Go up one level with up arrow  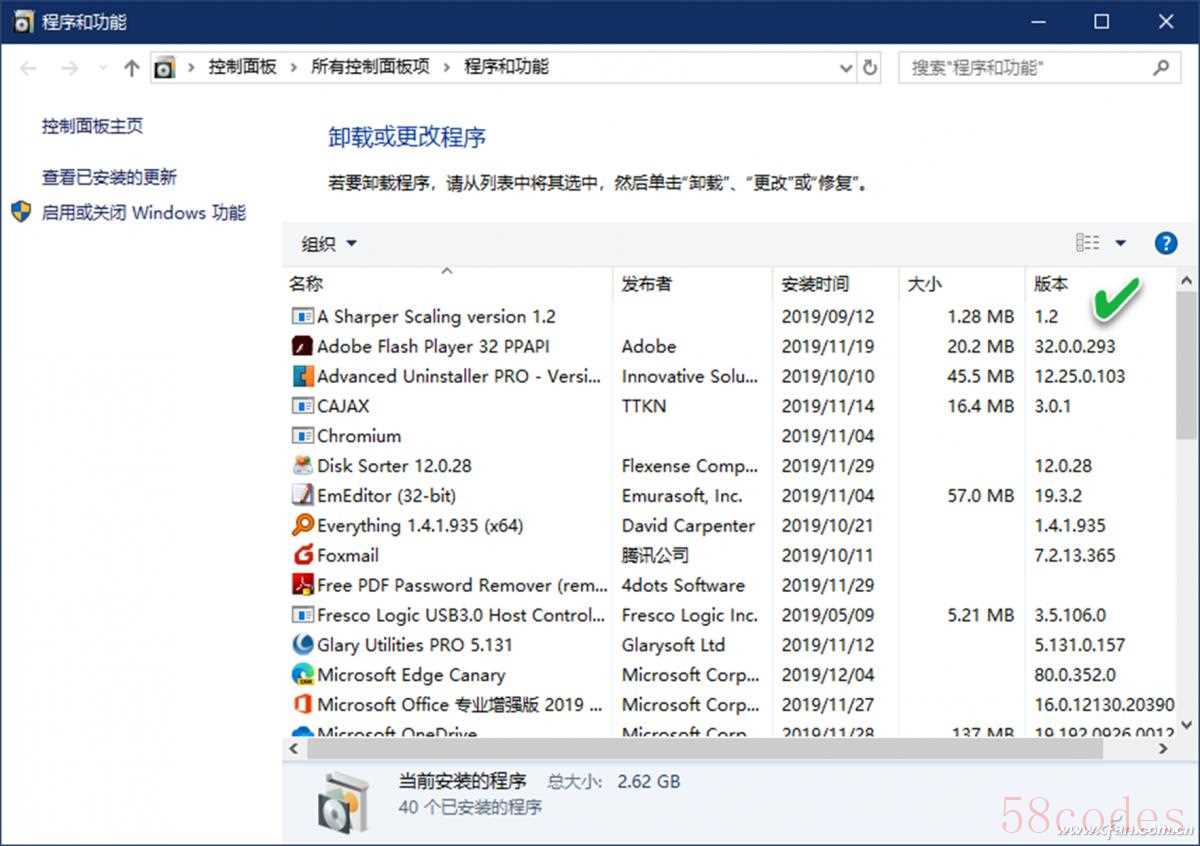[x=131, y=68]
